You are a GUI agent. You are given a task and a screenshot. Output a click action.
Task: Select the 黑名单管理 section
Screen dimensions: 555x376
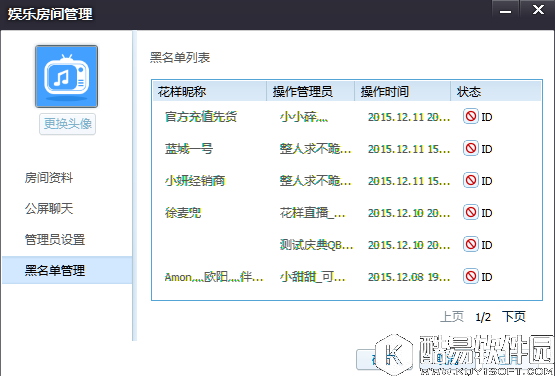pyautogui.click(x=67, y=270)
